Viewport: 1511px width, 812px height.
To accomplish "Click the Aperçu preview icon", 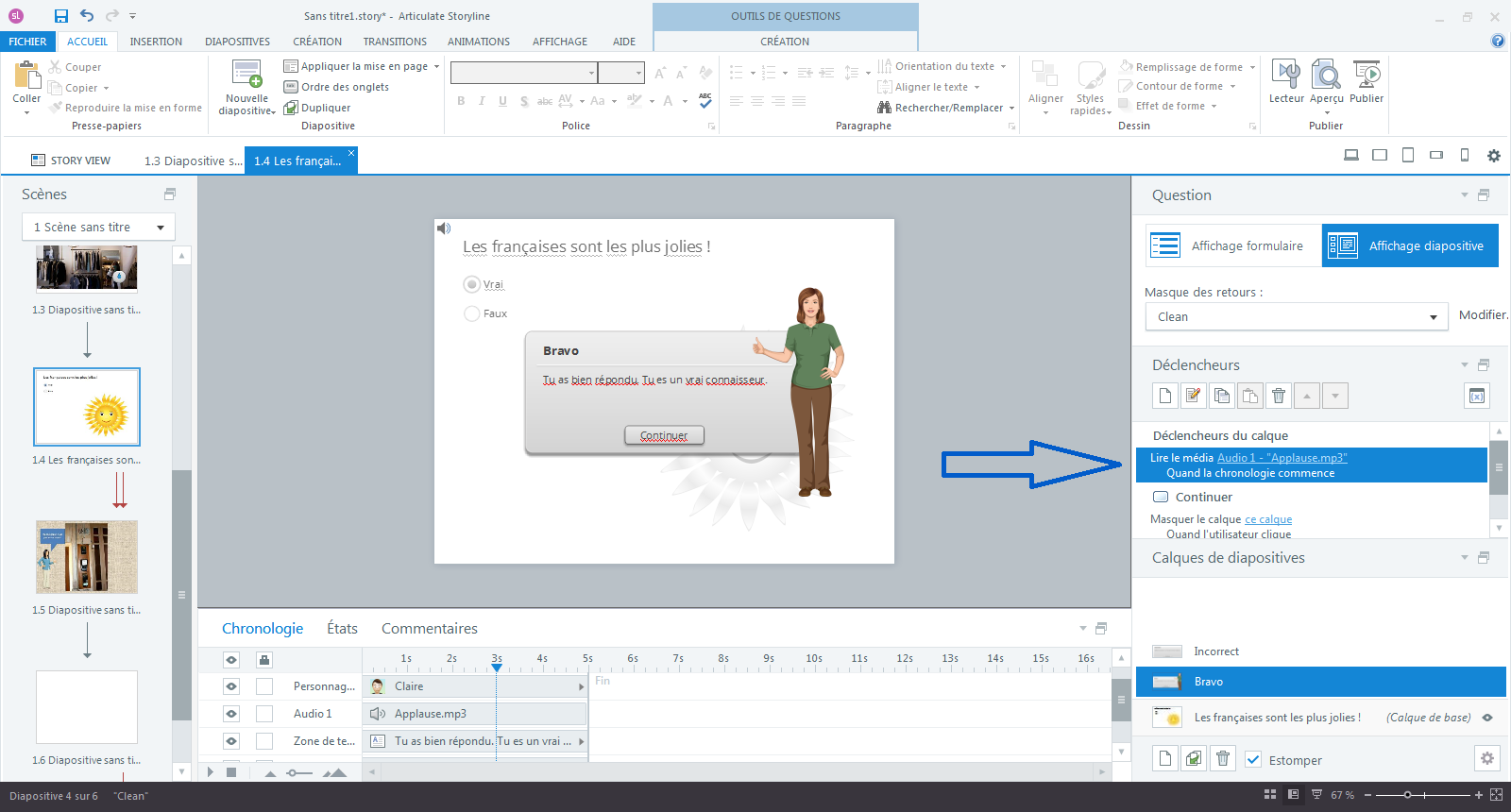I will coord(1326,76).
